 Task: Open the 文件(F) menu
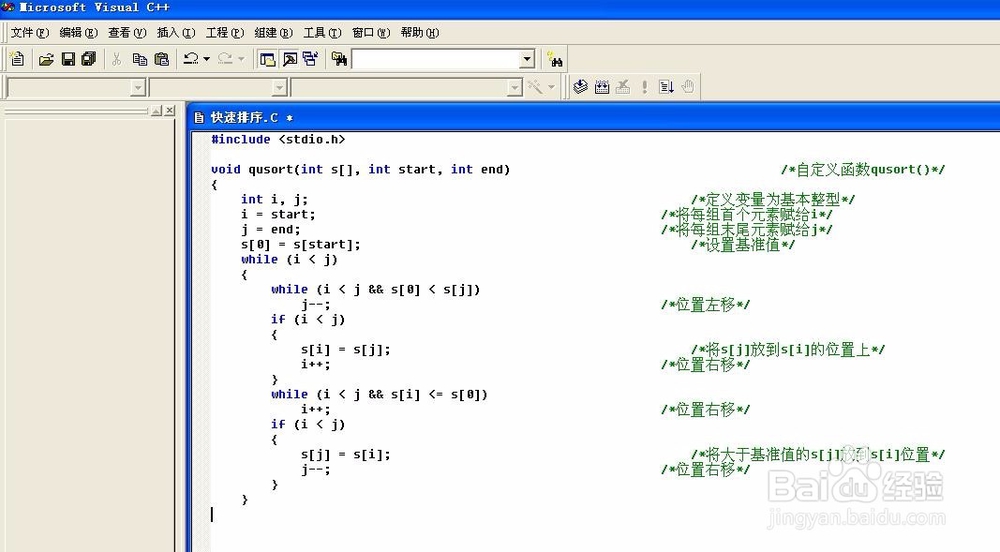point(29,33)
